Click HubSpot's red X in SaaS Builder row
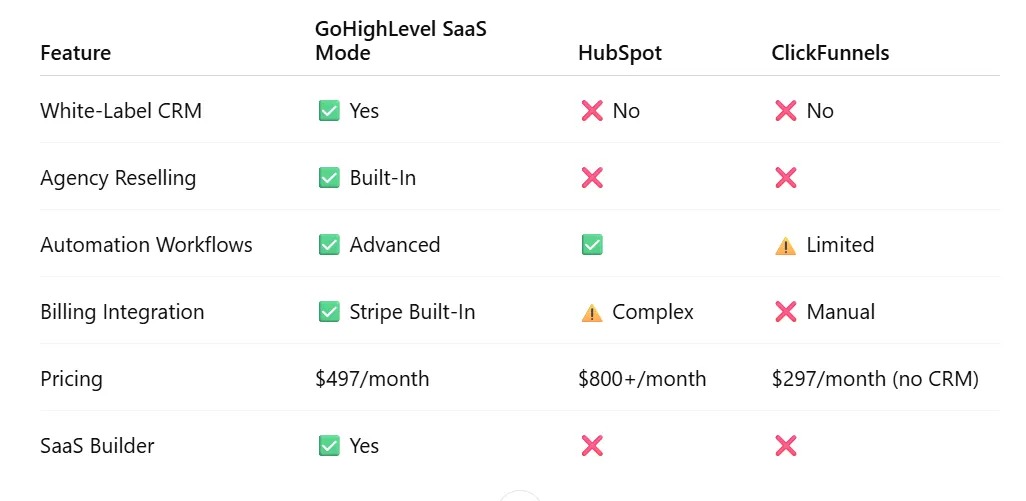 [591, 446]
